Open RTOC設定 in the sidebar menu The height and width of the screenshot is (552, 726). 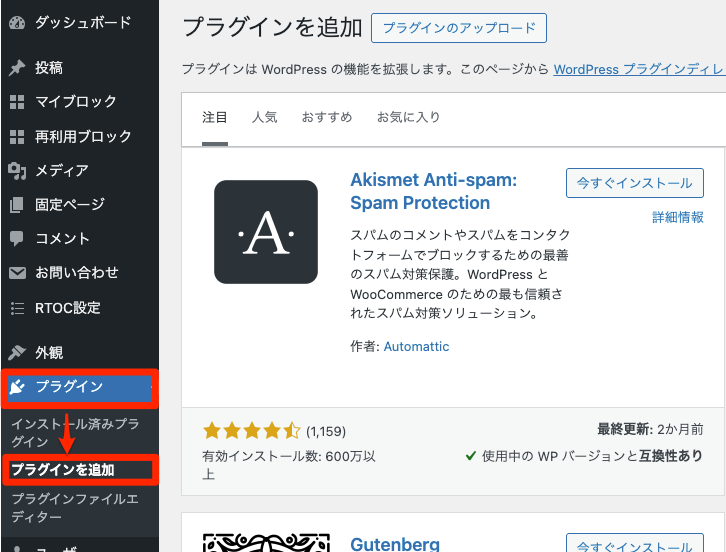point(67,308)
